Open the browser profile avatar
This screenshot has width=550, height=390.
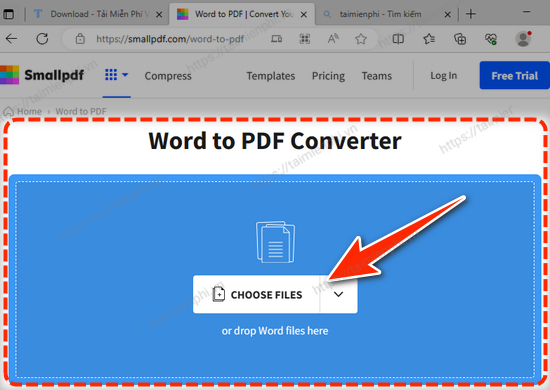pyautogui.click(x=523, y=39)
